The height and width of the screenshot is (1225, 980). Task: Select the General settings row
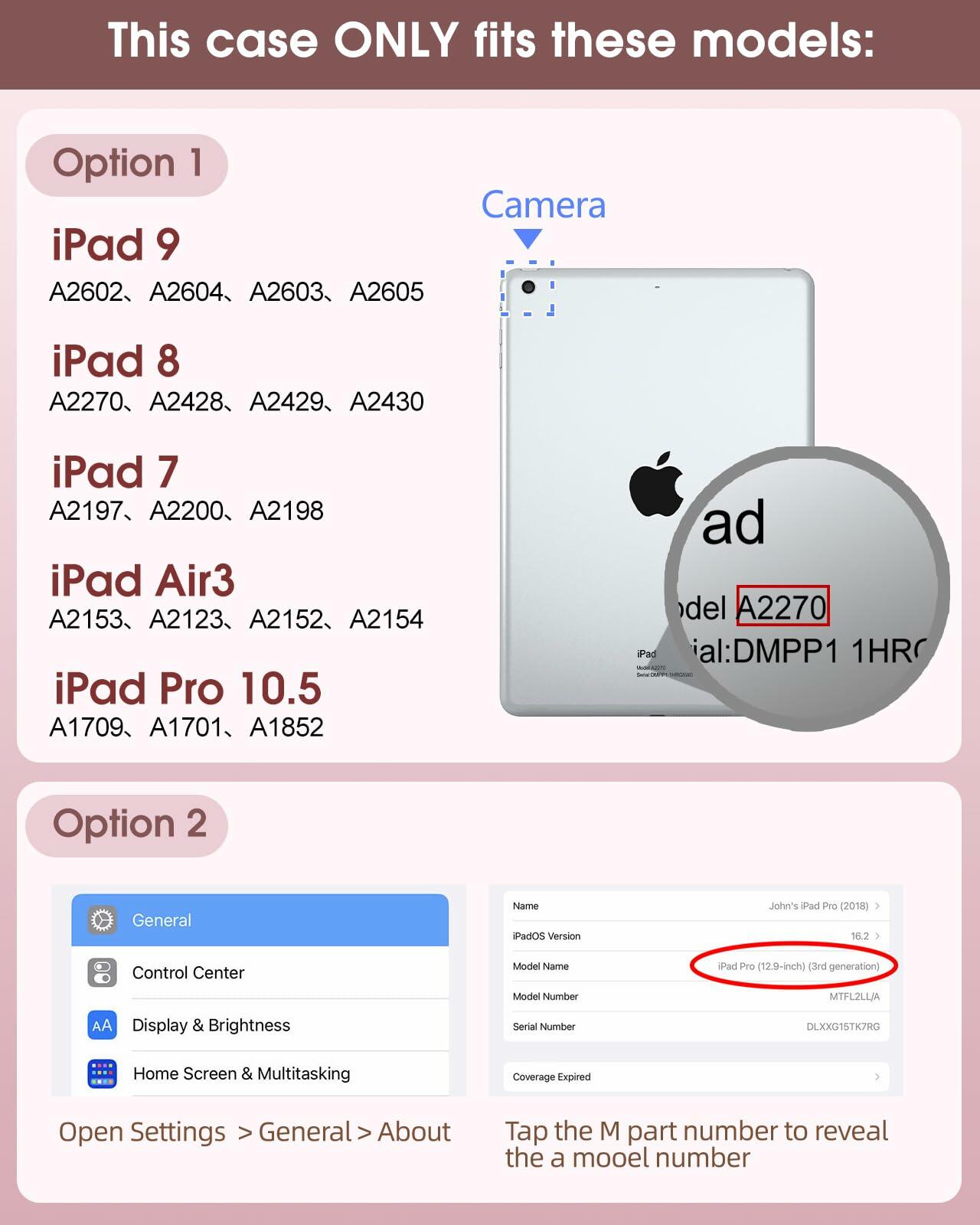pyautogui.click(x=260, y=920)
